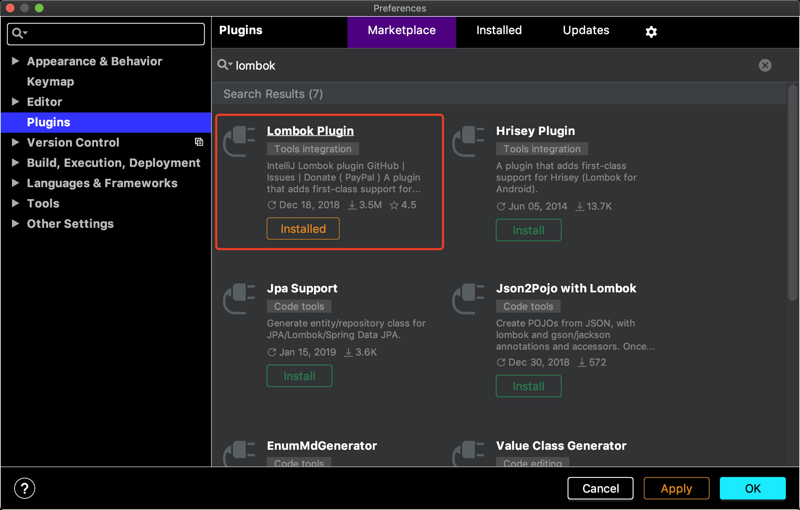
Task: Focus the preferences search box in sidebar
Action: point(110,33)
